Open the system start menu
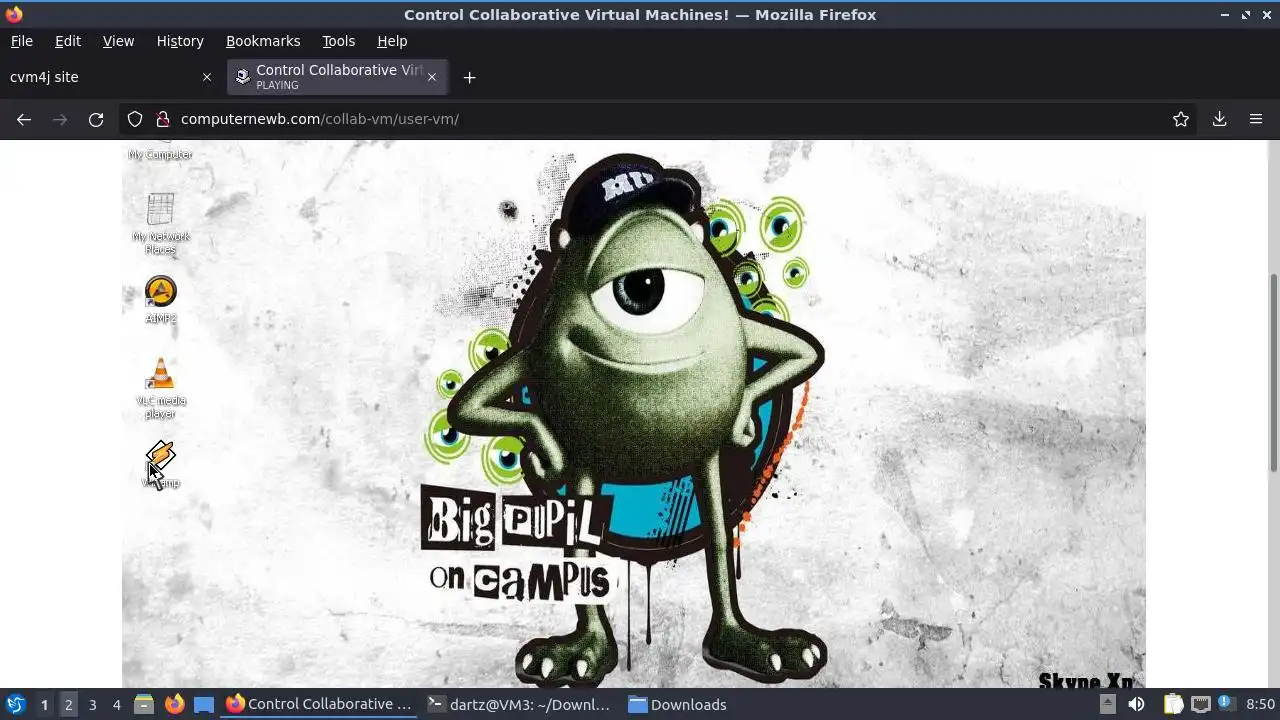Image resolution: width=1280 pixels, height=720 pixels. [x=16, y=704]
